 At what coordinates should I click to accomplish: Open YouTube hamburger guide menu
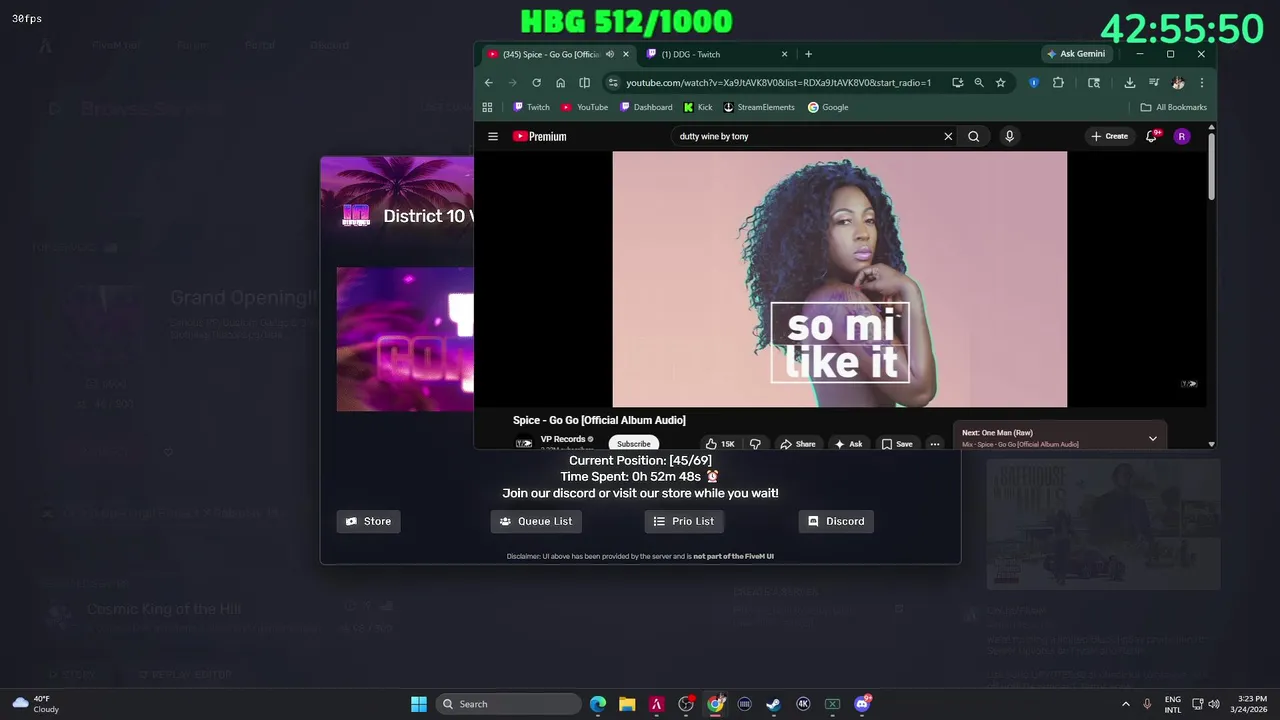pyautogui.click(x=492, y=136)
